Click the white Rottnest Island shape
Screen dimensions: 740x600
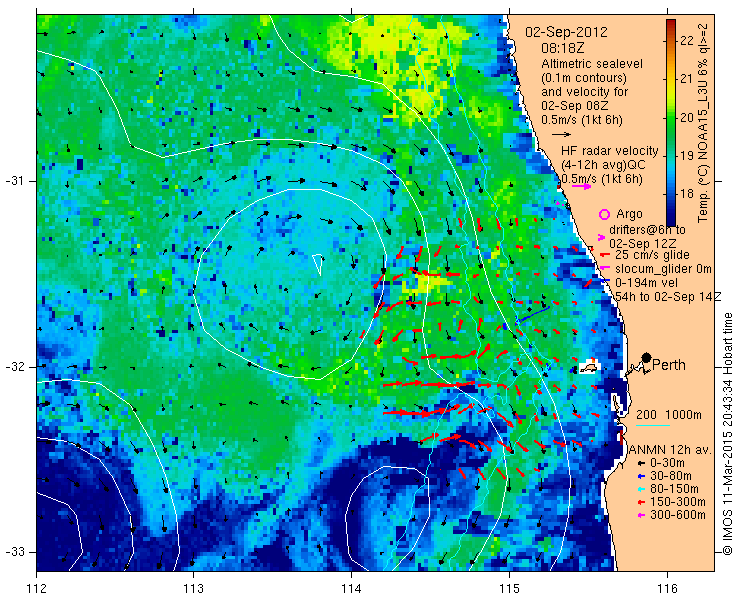[x=588, y=368]
